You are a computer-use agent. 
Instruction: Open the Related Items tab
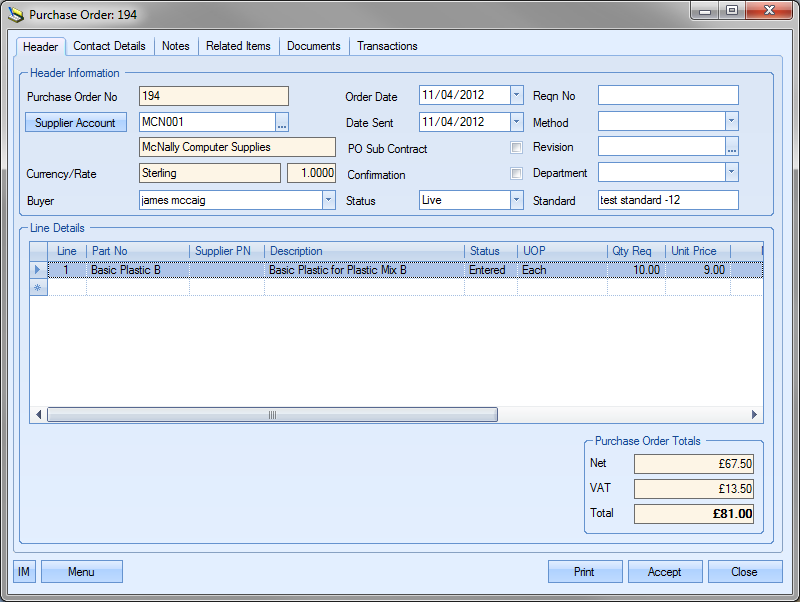coord(238,46)
